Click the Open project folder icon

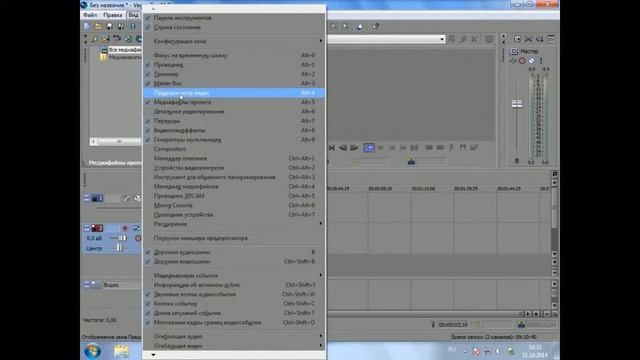[x=98, y=27]
